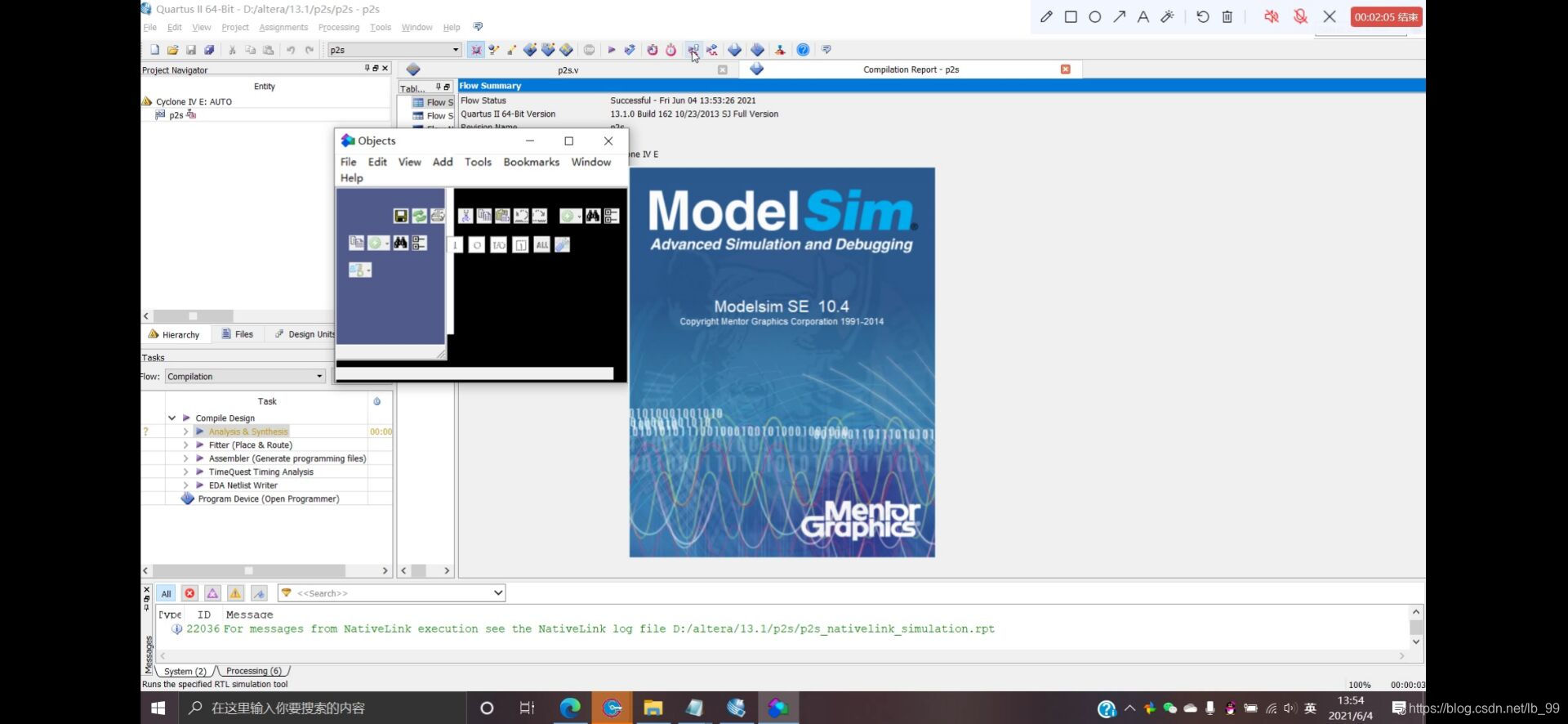Toggle the yellow warning messages filter
This screenshot has height=724, width=1568.
235,594
